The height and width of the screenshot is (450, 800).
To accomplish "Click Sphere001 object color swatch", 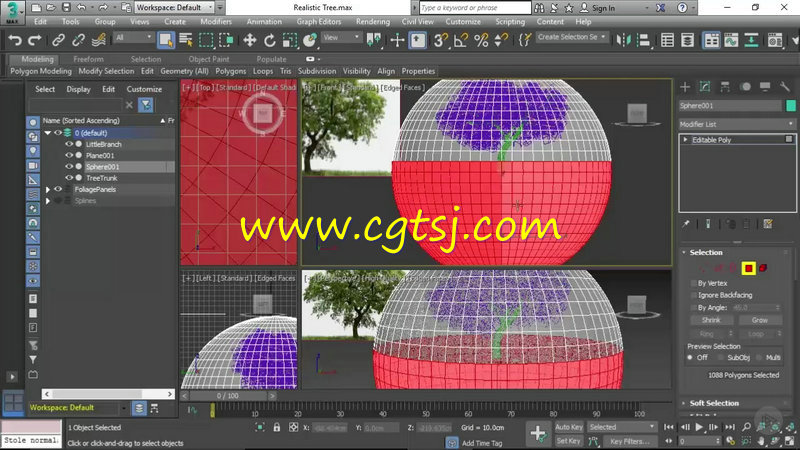I will 790,106.
